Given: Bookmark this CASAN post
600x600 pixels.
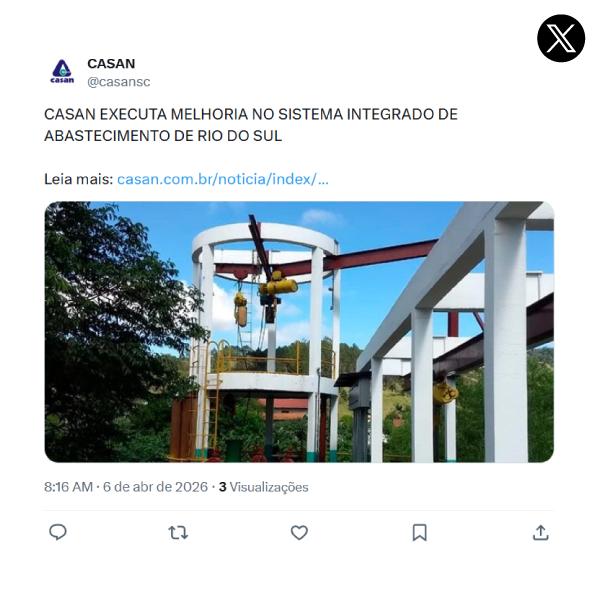Looking at the screenshot, I should [x=419, y=532].
